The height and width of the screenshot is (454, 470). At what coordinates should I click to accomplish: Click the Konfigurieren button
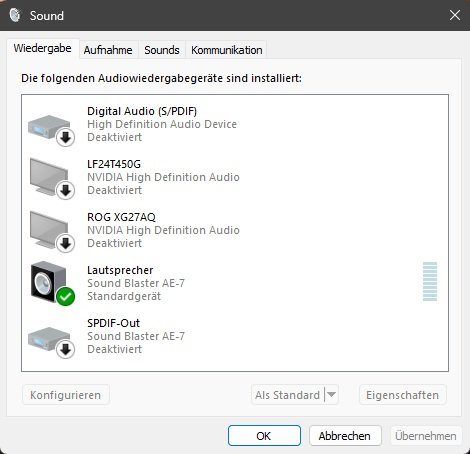click(65, 395)
